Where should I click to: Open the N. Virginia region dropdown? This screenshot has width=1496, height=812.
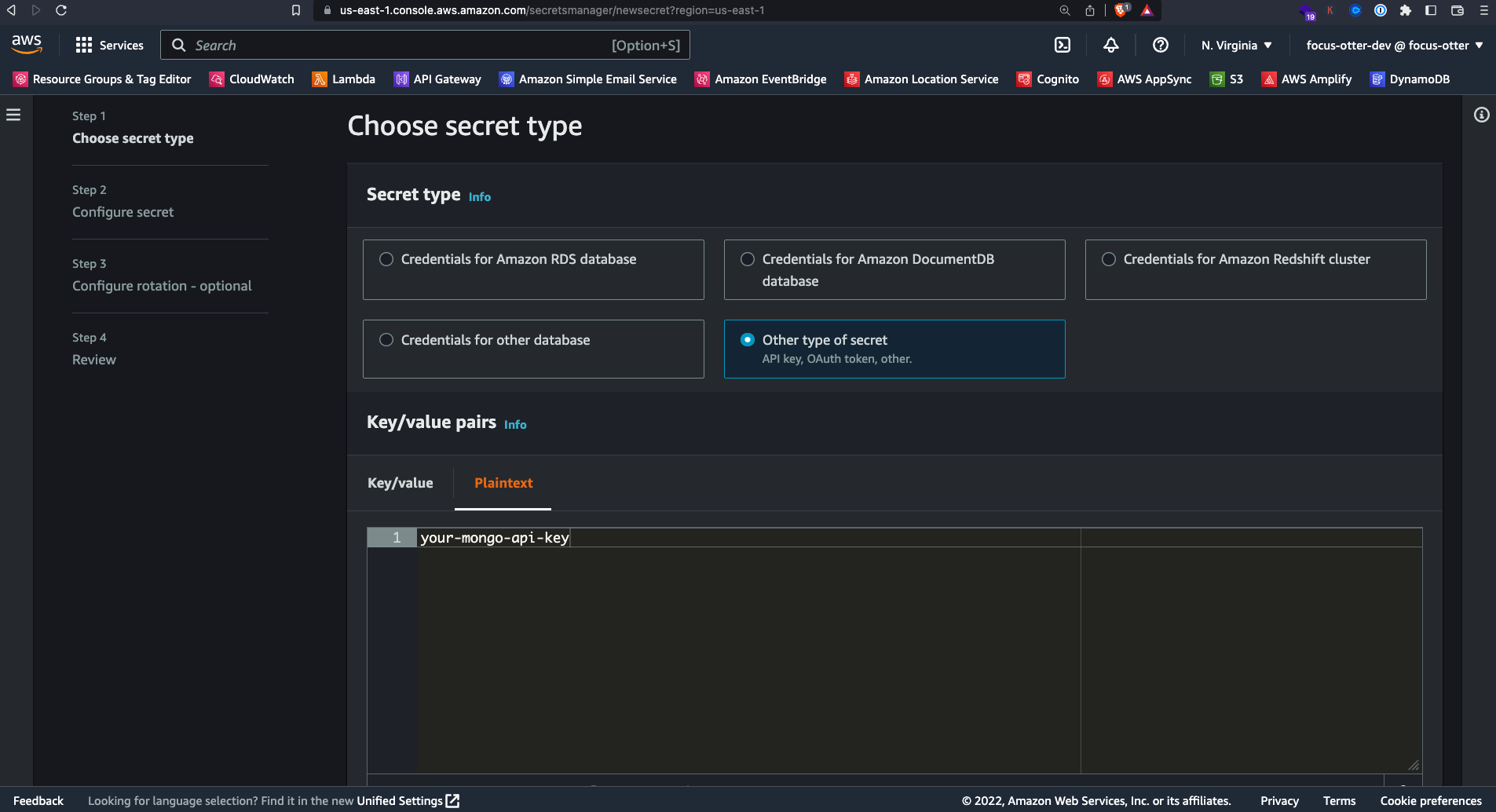(1237, 46)
